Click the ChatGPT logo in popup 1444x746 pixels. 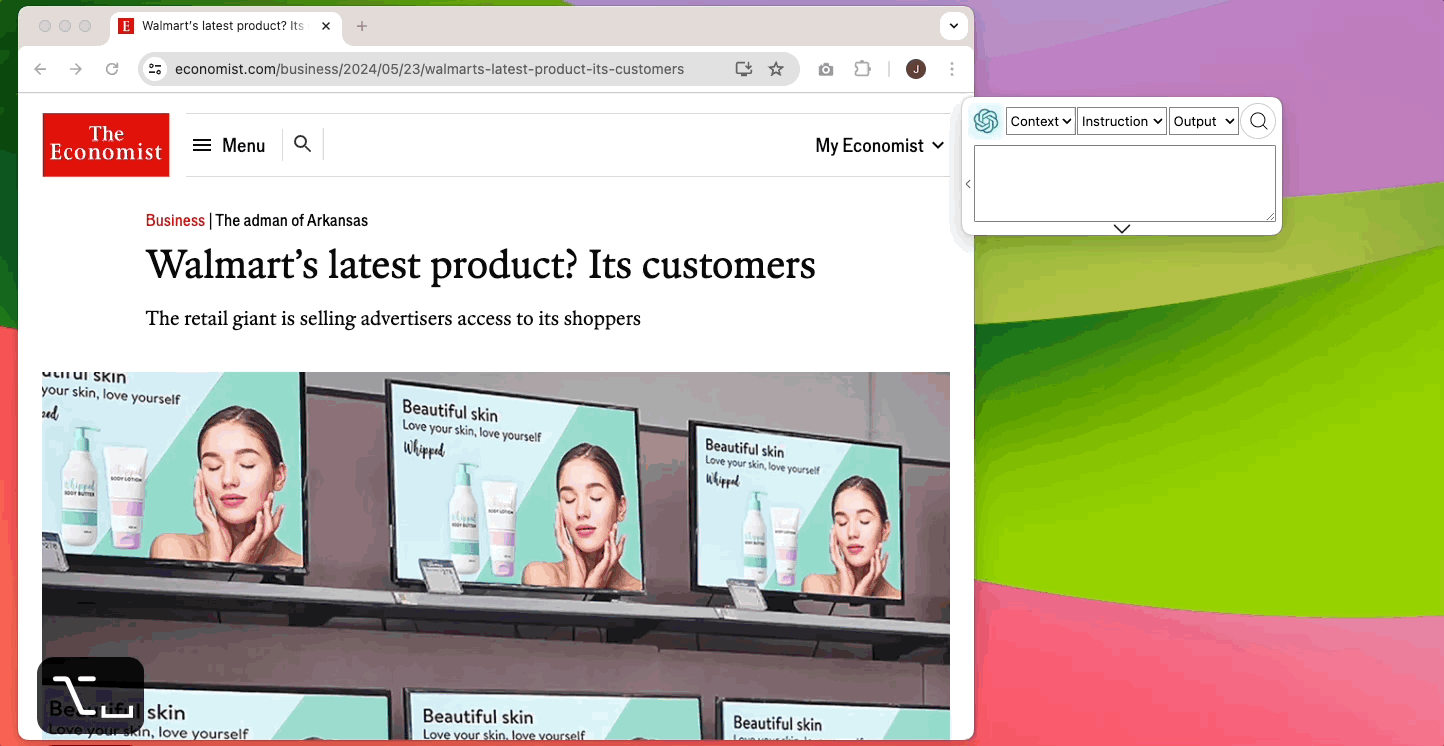pyautogui.click(x=986, y=121)
